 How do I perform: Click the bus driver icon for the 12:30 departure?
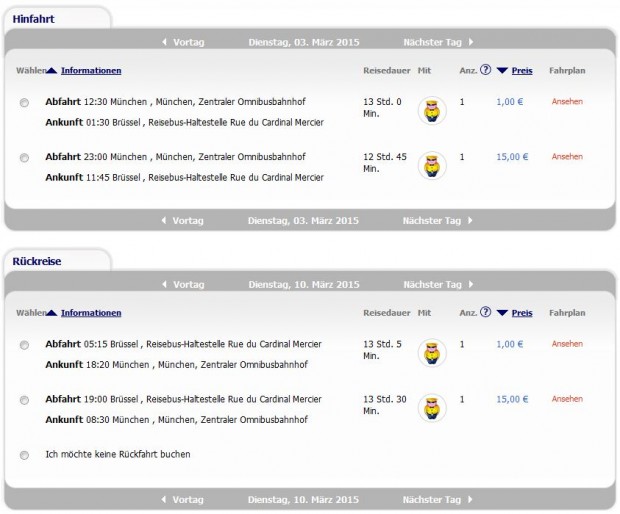click(432, 110)
